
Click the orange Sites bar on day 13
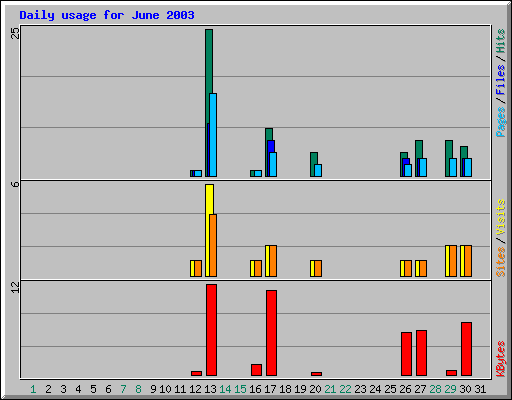[x=213, y=245]
